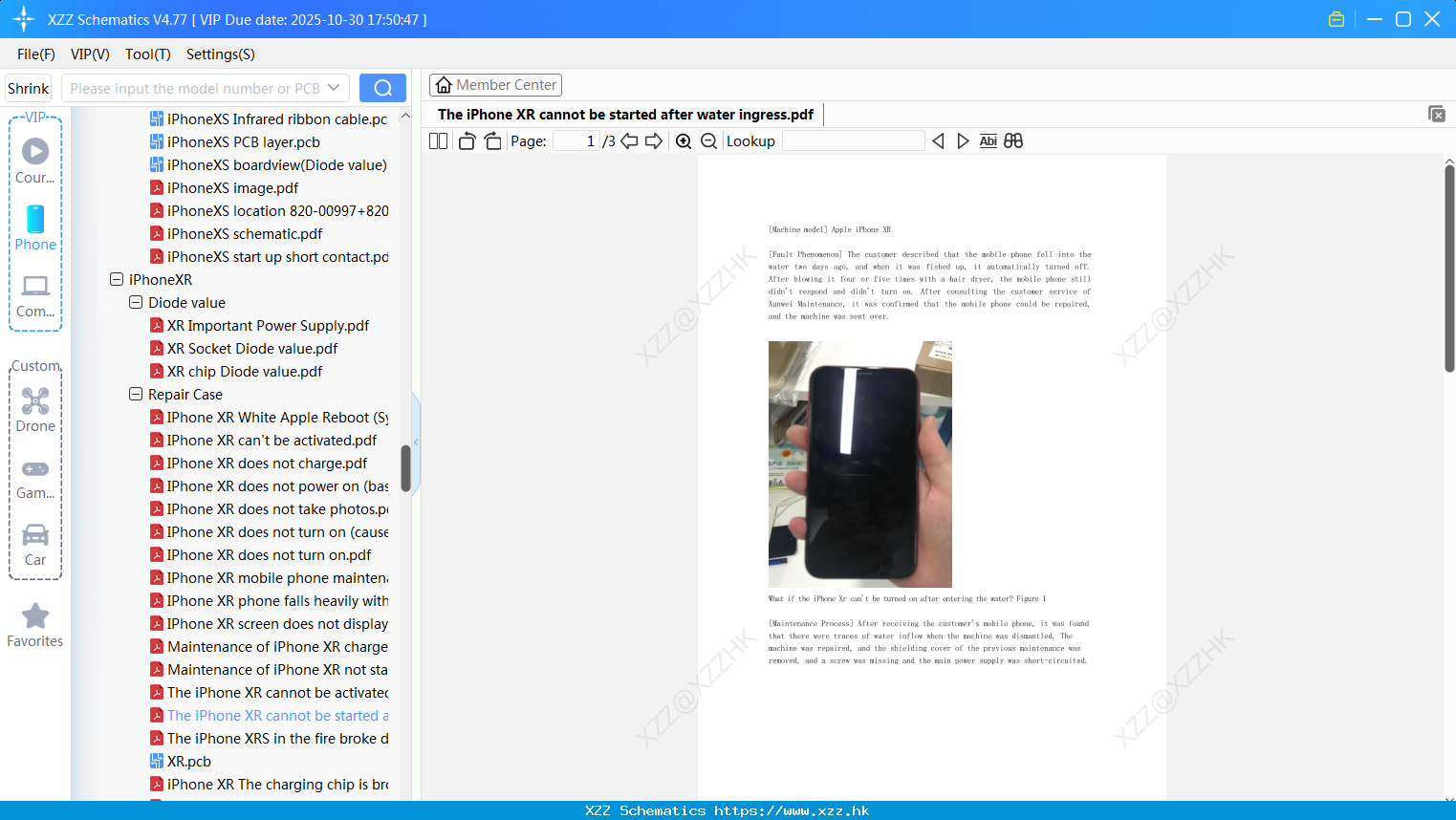
Task: Open the Tool(T) menu
Action: point(148,54)
